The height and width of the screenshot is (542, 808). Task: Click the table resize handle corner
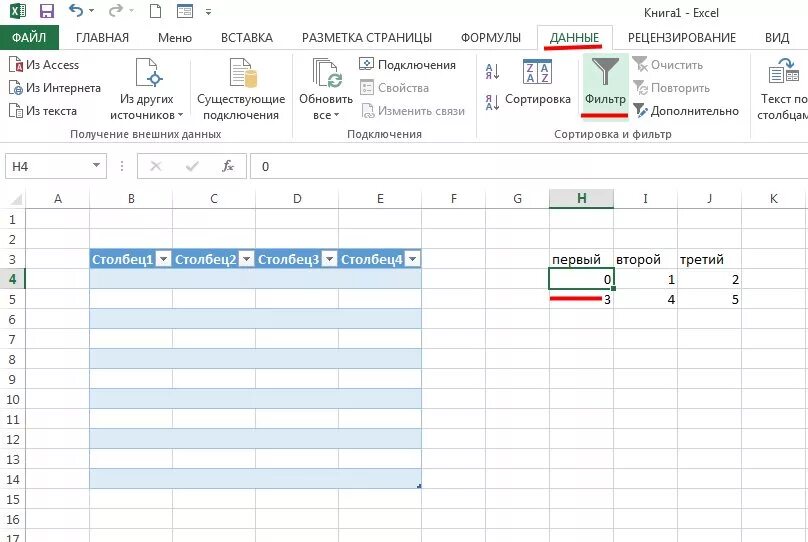point(419,486)
